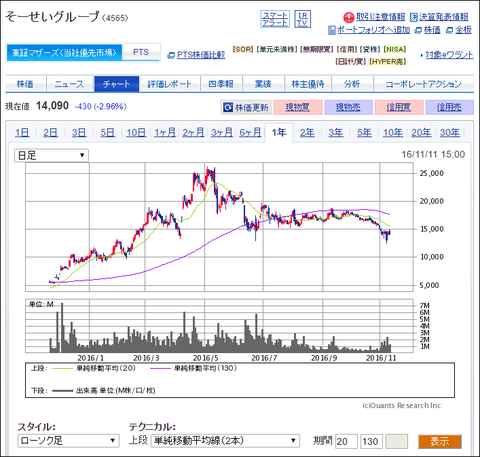
Task: Click the 信用買 margin buy button
Action: click(x=399, y=107)
